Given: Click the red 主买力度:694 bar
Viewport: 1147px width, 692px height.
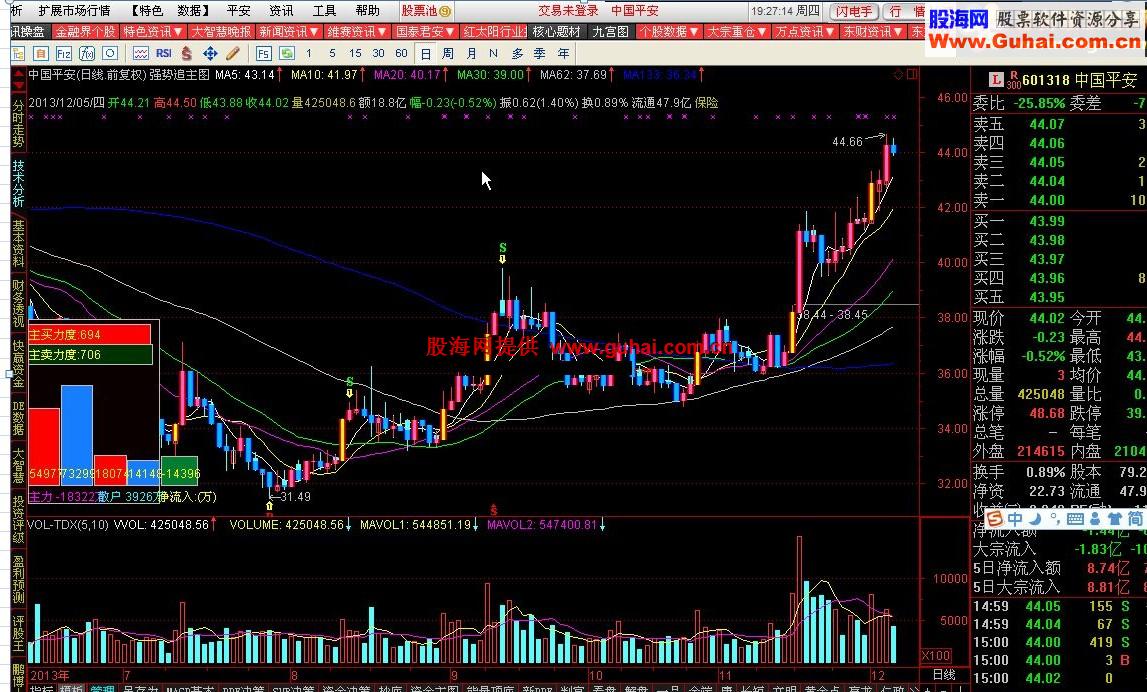Looking at the screenshot, I should tap(89, 334).
